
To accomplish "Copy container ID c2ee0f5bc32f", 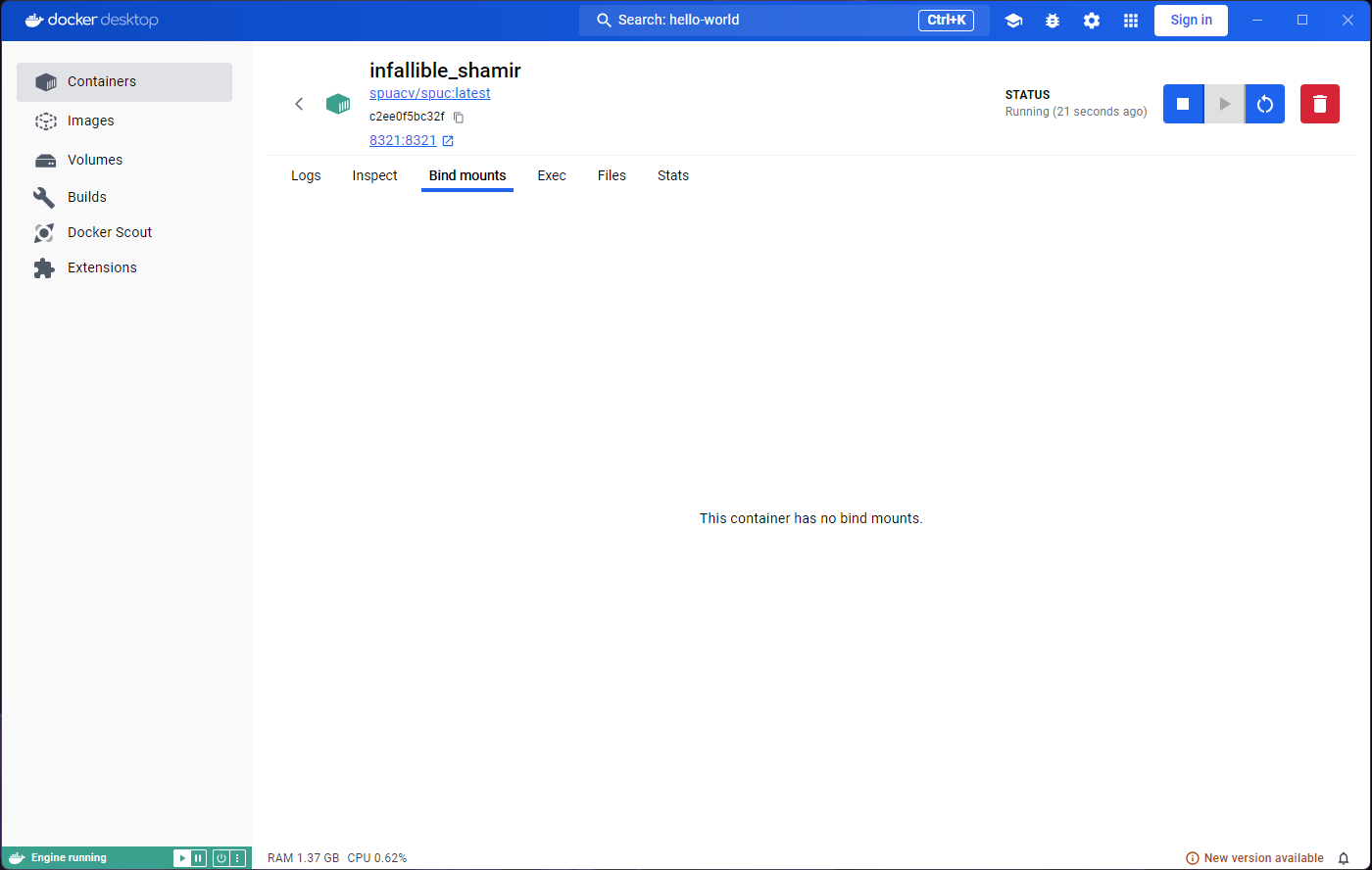I will [458, 117].
